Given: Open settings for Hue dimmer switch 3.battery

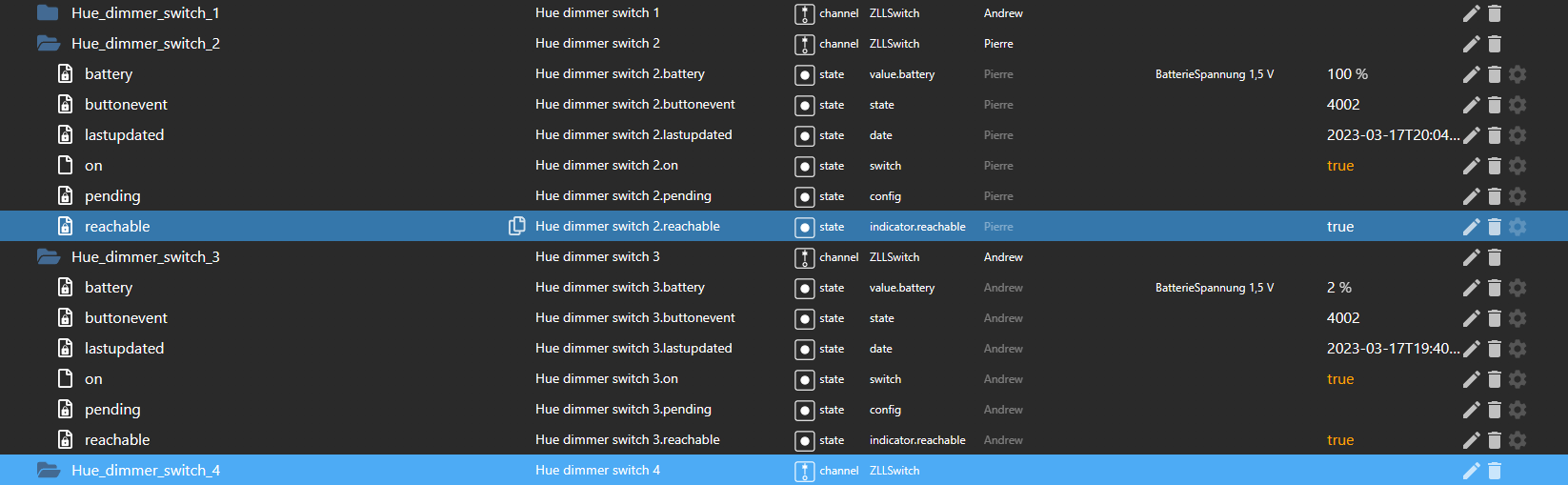Looking at the screenshot, I should [1518, 288].
